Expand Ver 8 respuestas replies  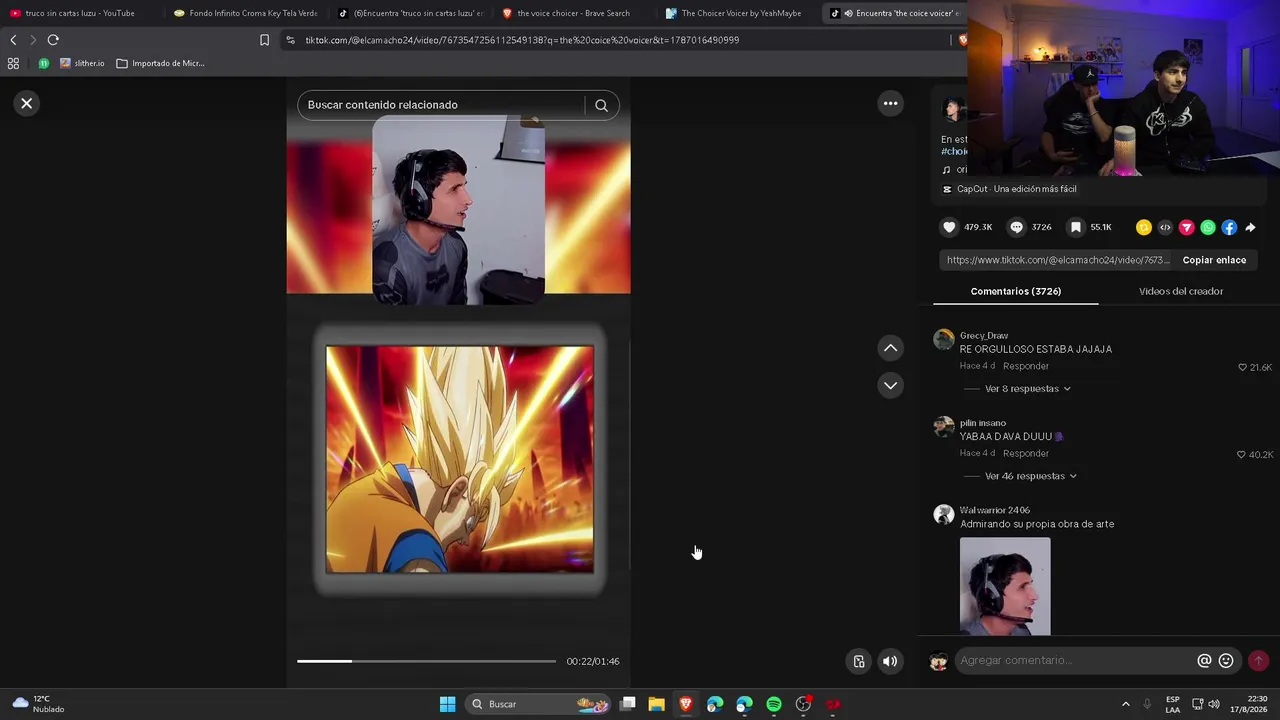1027,389
